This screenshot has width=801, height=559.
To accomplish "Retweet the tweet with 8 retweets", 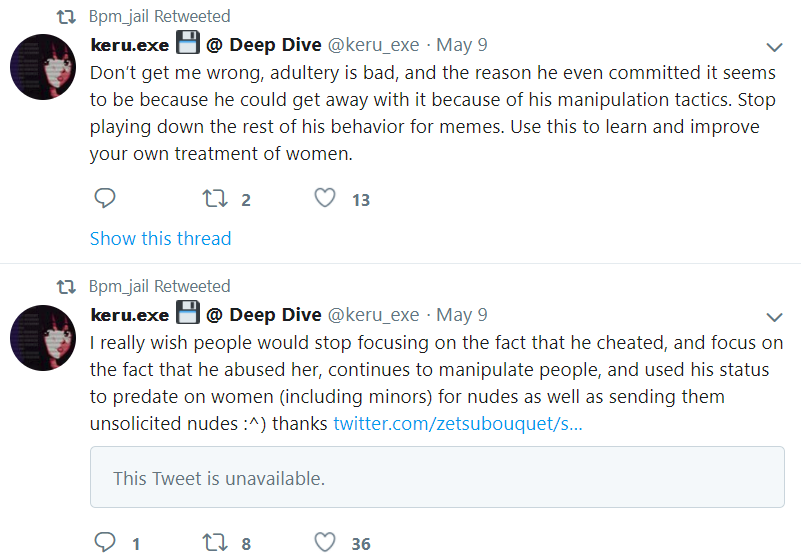I will click(215, 543).
